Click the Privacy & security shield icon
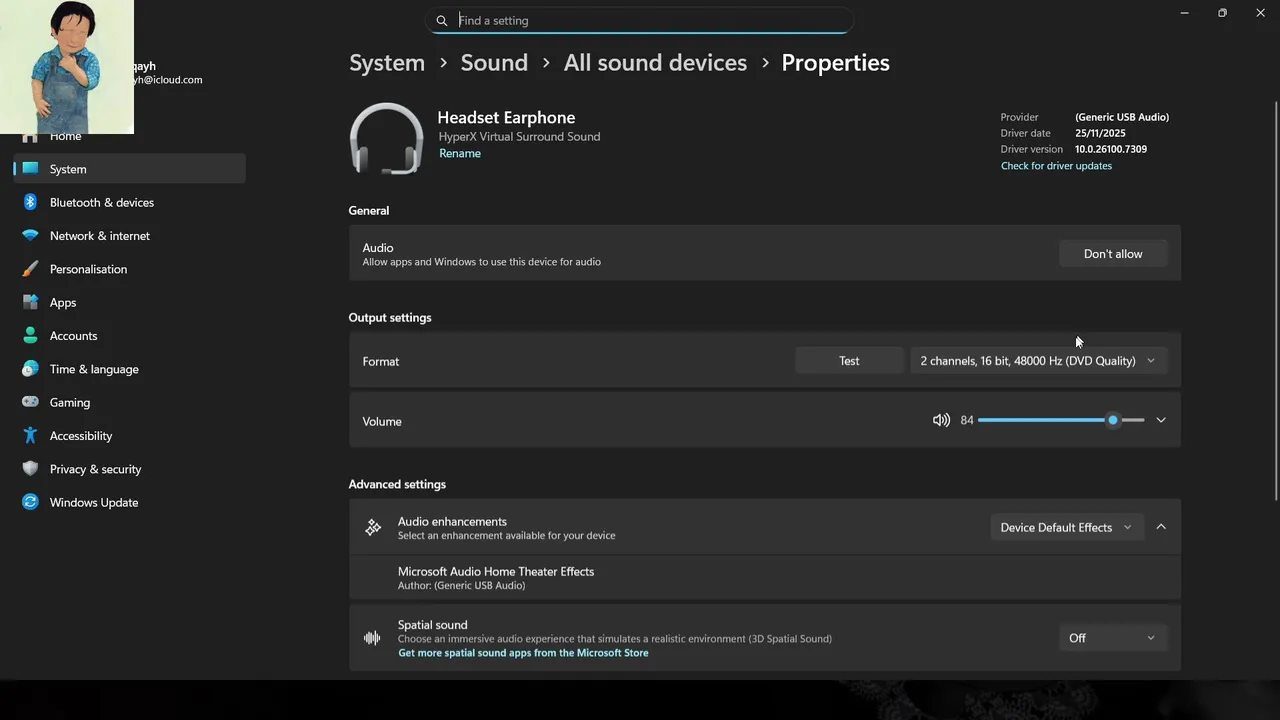This screenshot has width=1280, height=720. pos(30,469)
